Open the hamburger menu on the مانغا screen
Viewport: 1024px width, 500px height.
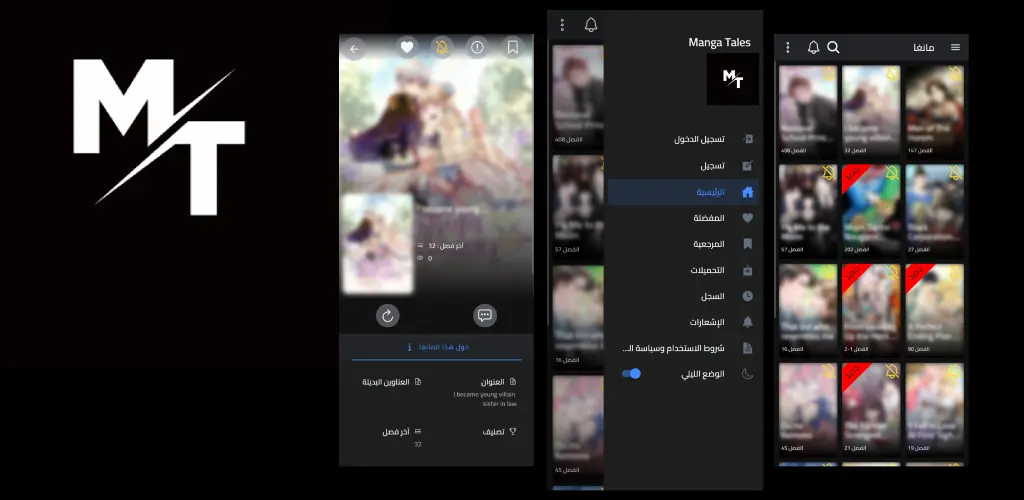[x=955, y=48]
